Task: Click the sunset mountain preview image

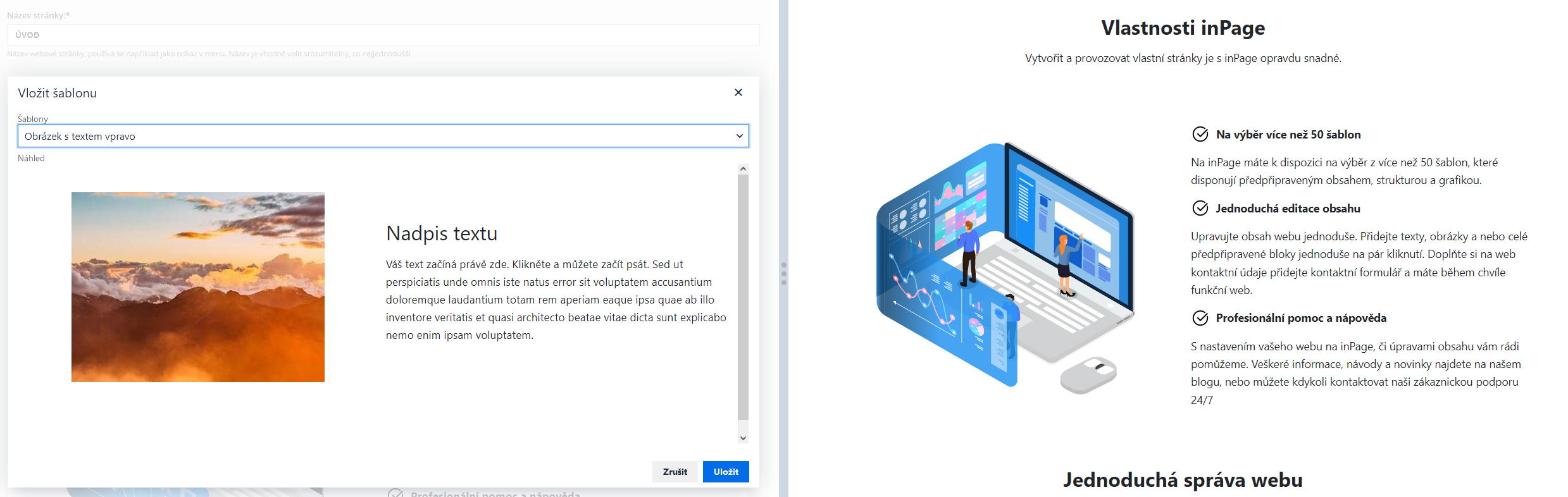Action: click(x=197, y=286)
